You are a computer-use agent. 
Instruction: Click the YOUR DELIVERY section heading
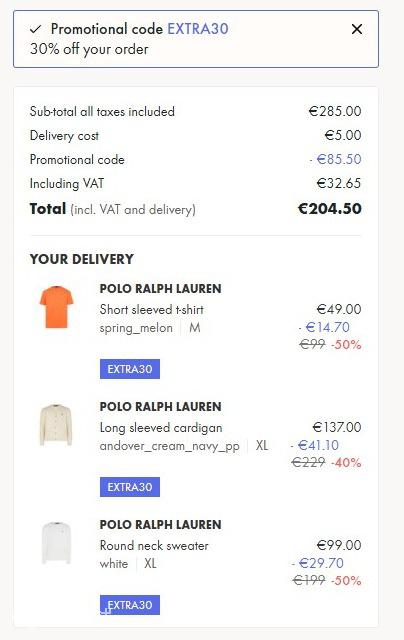pos(82,259)
